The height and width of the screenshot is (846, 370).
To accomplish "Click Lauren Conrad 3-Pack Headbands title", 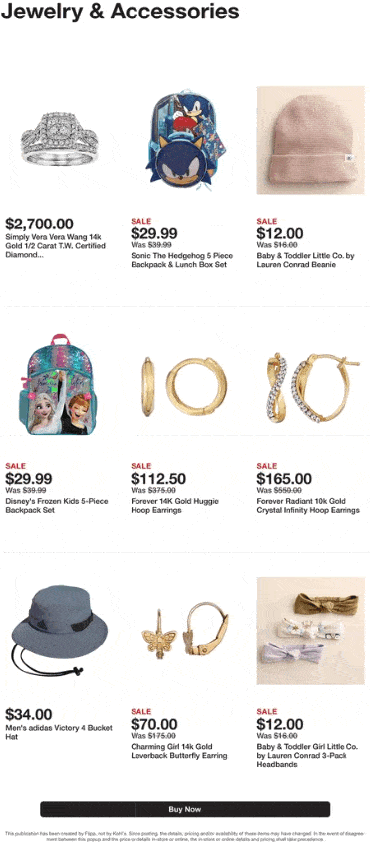I will pyautogui.click(x=307, y=755).
